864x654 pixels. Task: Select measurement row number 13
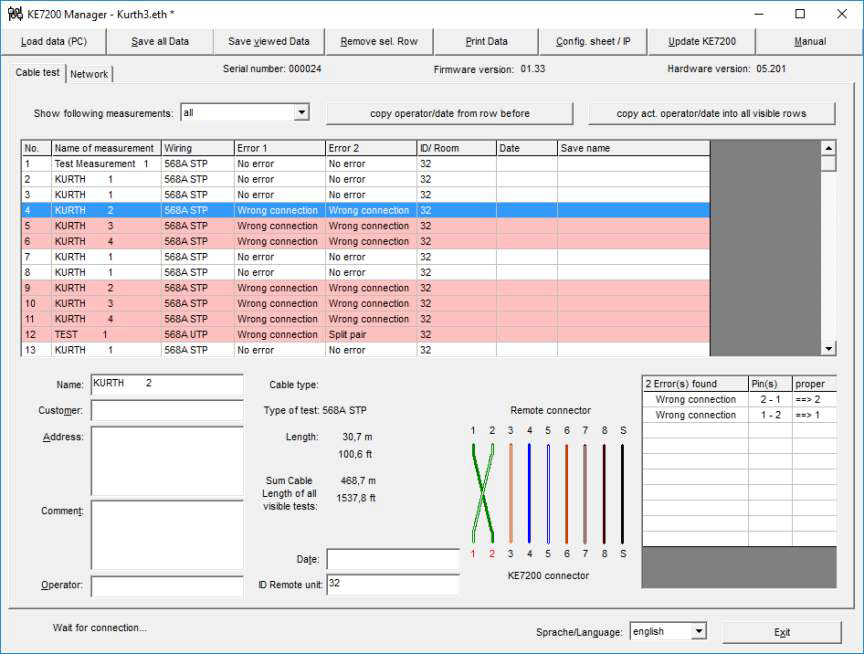(x=365, y=350)
